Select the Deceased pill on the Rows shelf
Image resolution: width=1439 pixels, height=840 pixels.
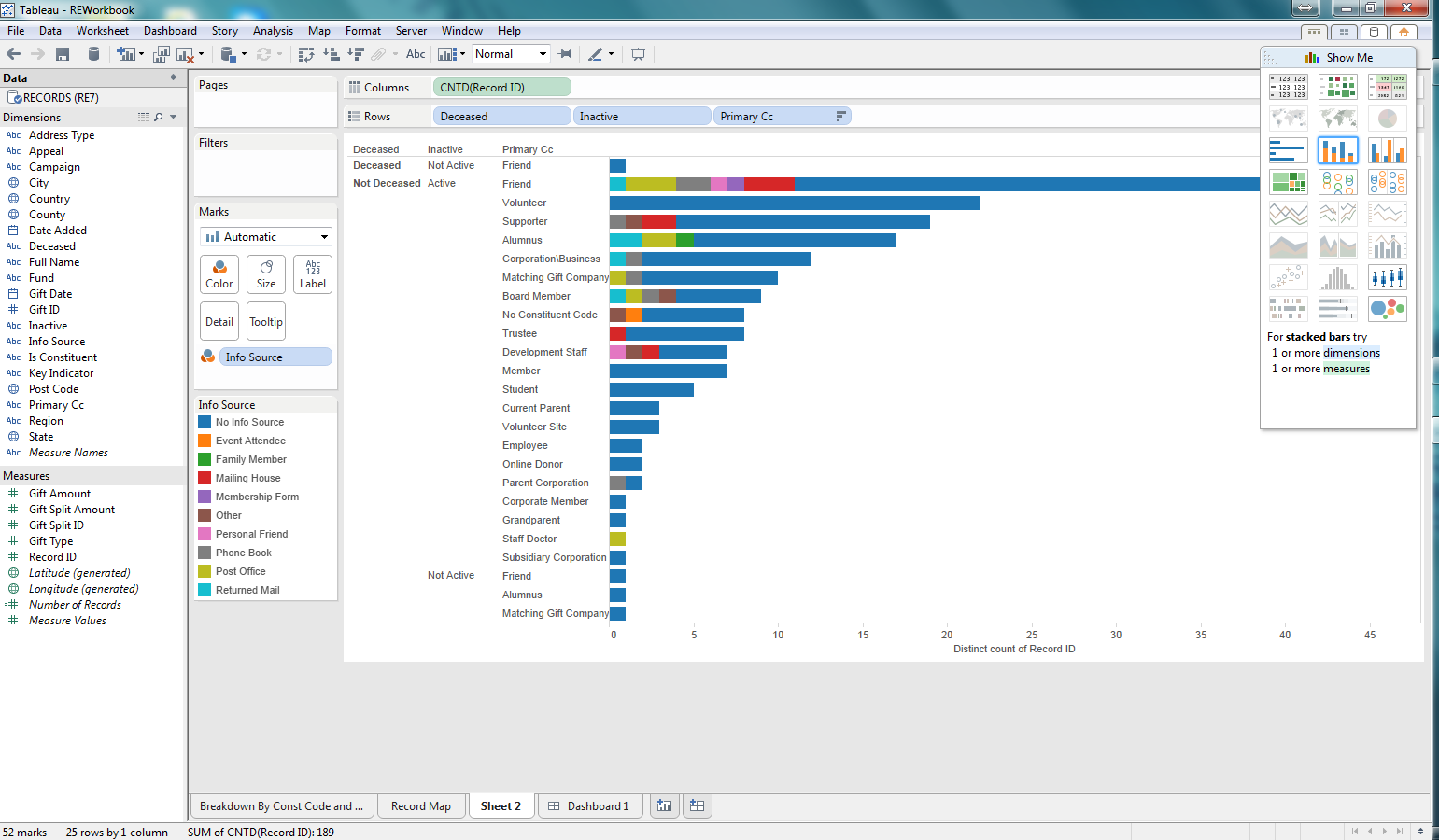[501, 115]
